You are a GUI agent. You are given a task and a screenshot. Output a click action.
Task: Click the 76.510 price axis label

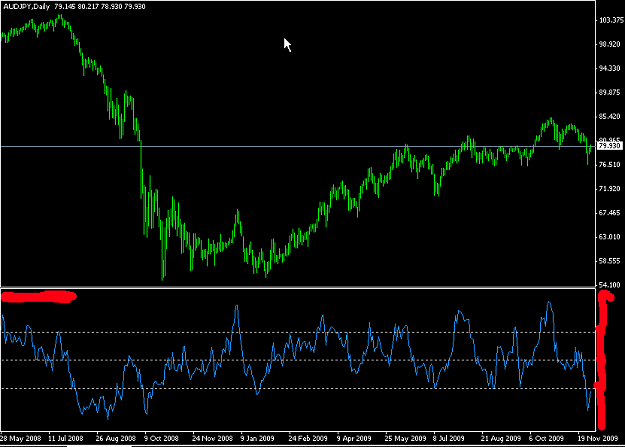coord(610,165)
